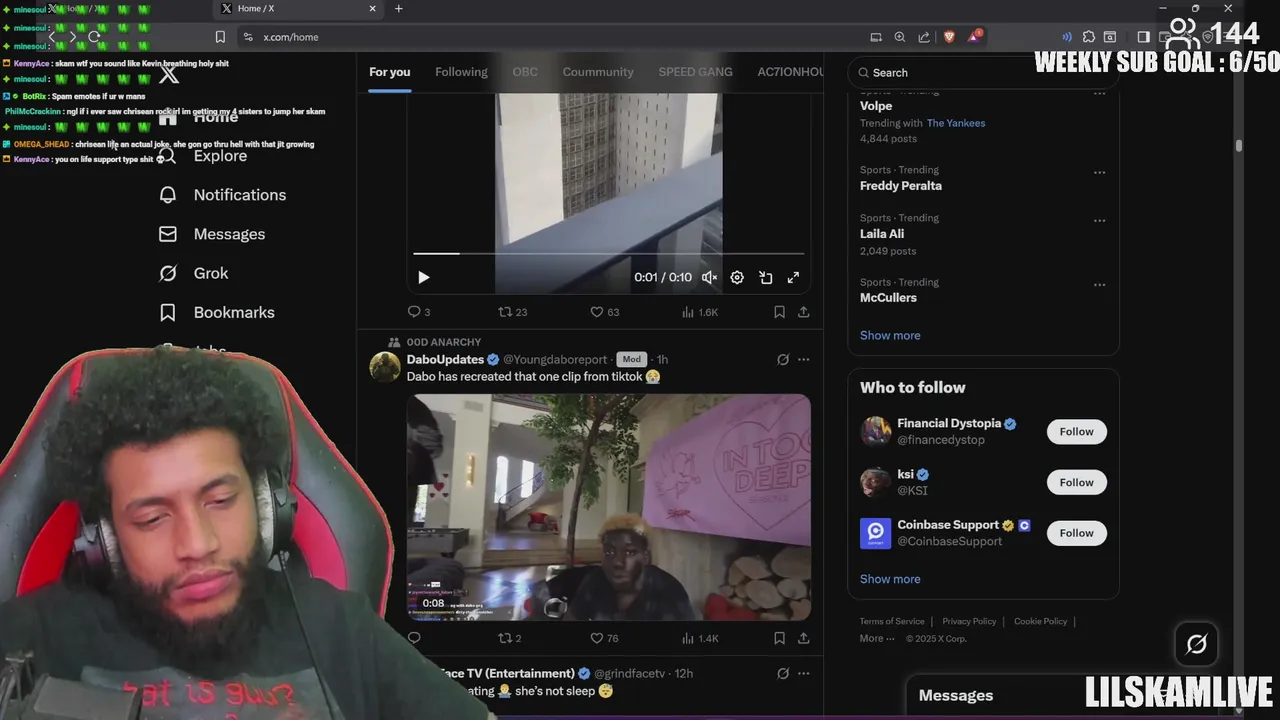Switch to the OBC tab
Screen dimensions: 1280x720
pos(525,72)
